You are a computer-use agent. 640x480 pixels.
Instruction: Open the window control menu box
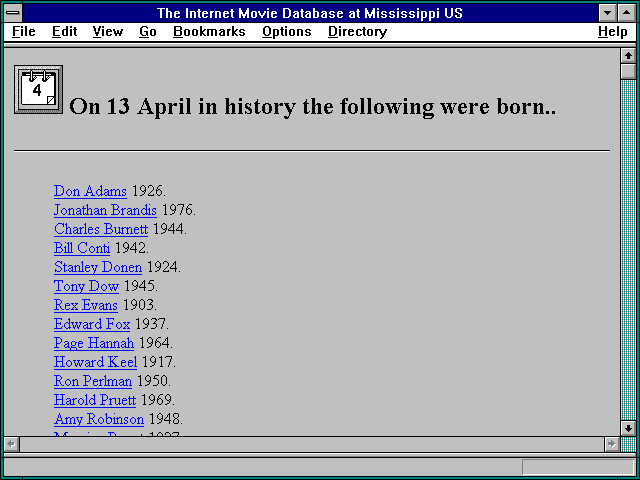click(13, 13)
